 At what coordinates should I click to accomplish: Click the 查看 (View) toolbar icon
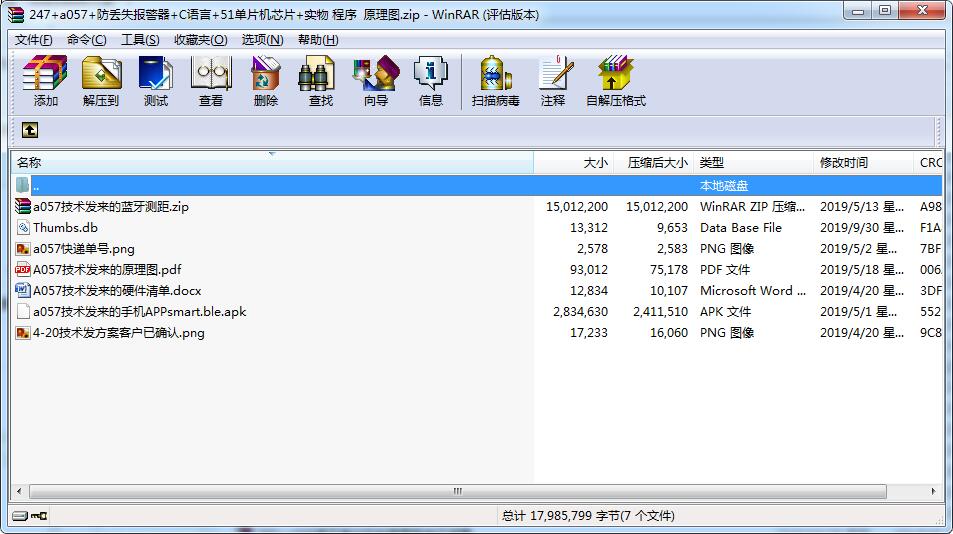[211, 73]
